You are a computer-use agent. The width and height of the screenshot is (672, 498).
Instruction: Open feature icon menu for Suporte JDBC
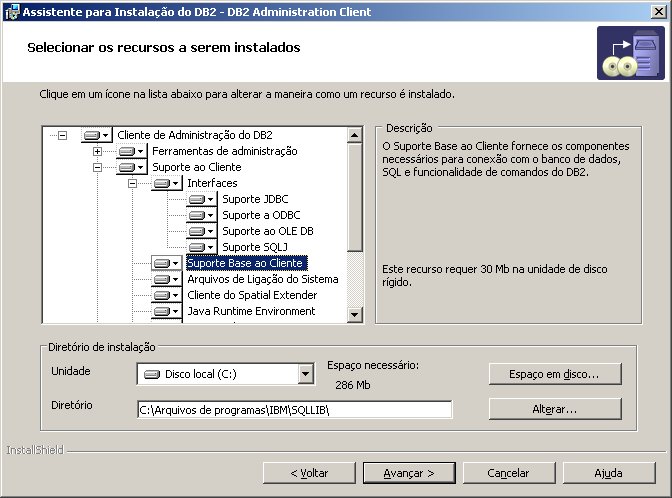(x=202, y=199)
